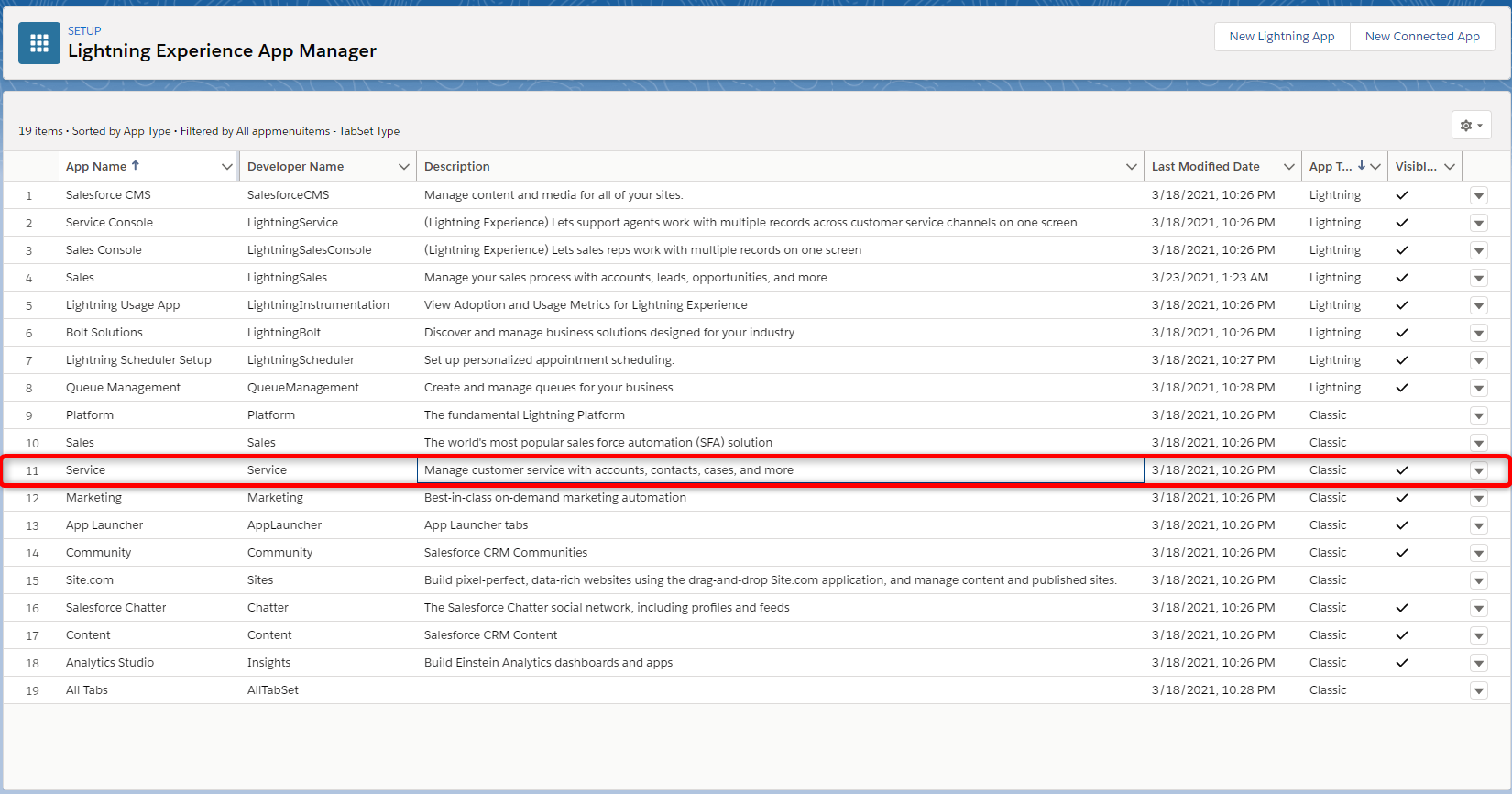Show row actions for Analytics Studio
Viewport: 1512px width, 794px height.
(1479, 663)
